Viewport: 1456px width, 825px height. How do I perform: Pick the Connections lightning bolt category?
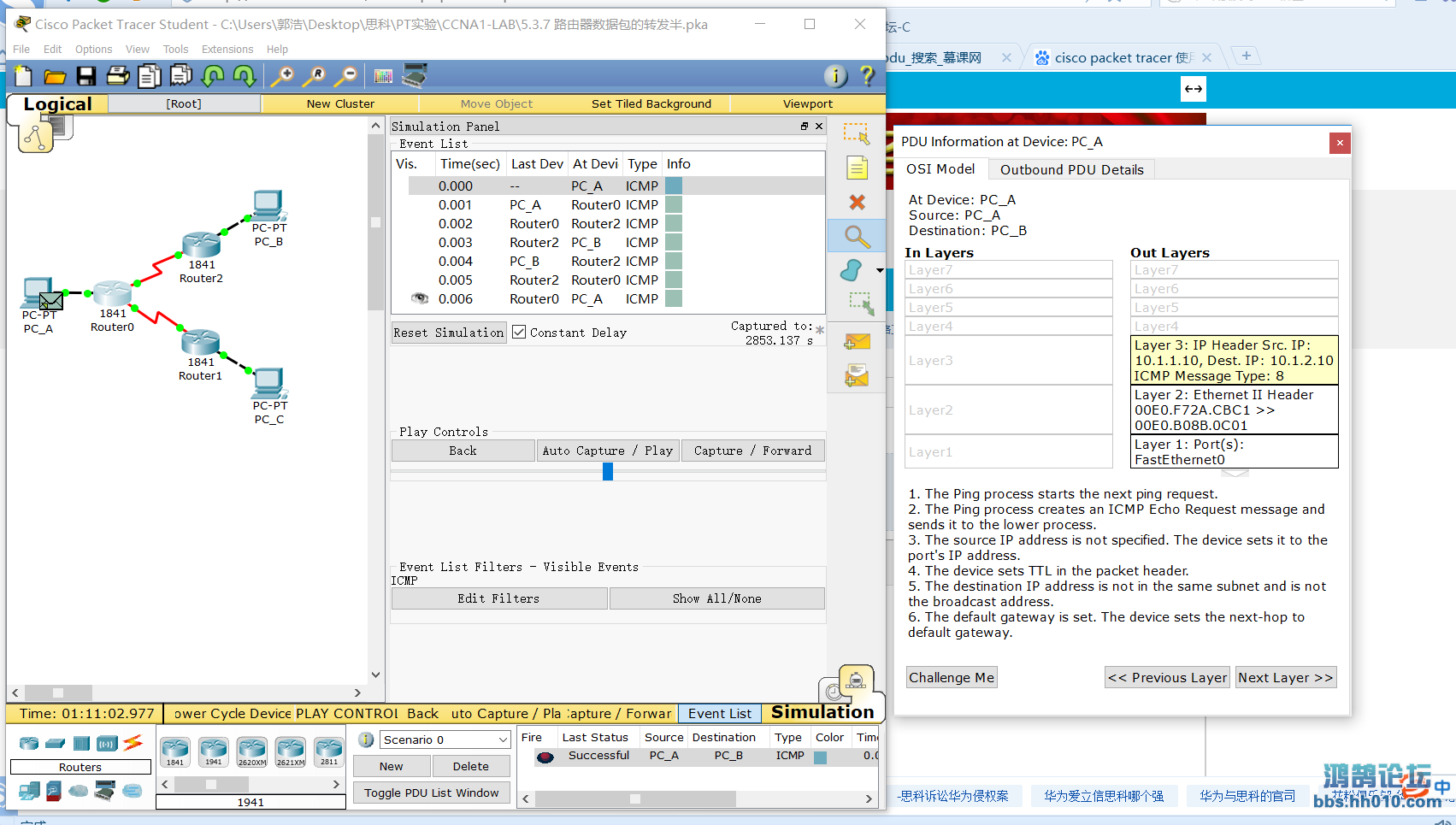click(x=133, y=743)
